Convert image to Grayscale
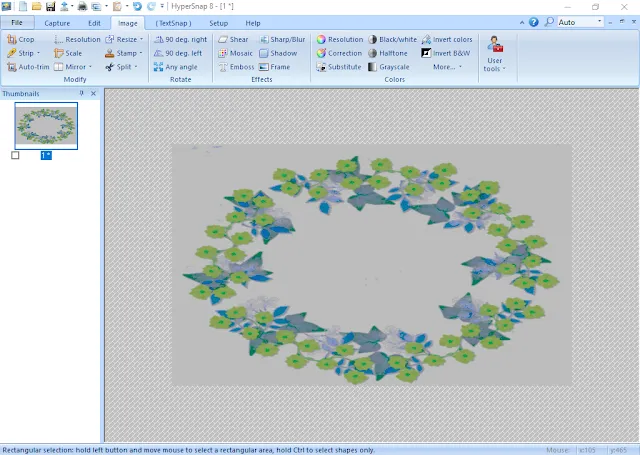This screenshot has height=455, width=640. pyautogui.click(x=388, y=67)
